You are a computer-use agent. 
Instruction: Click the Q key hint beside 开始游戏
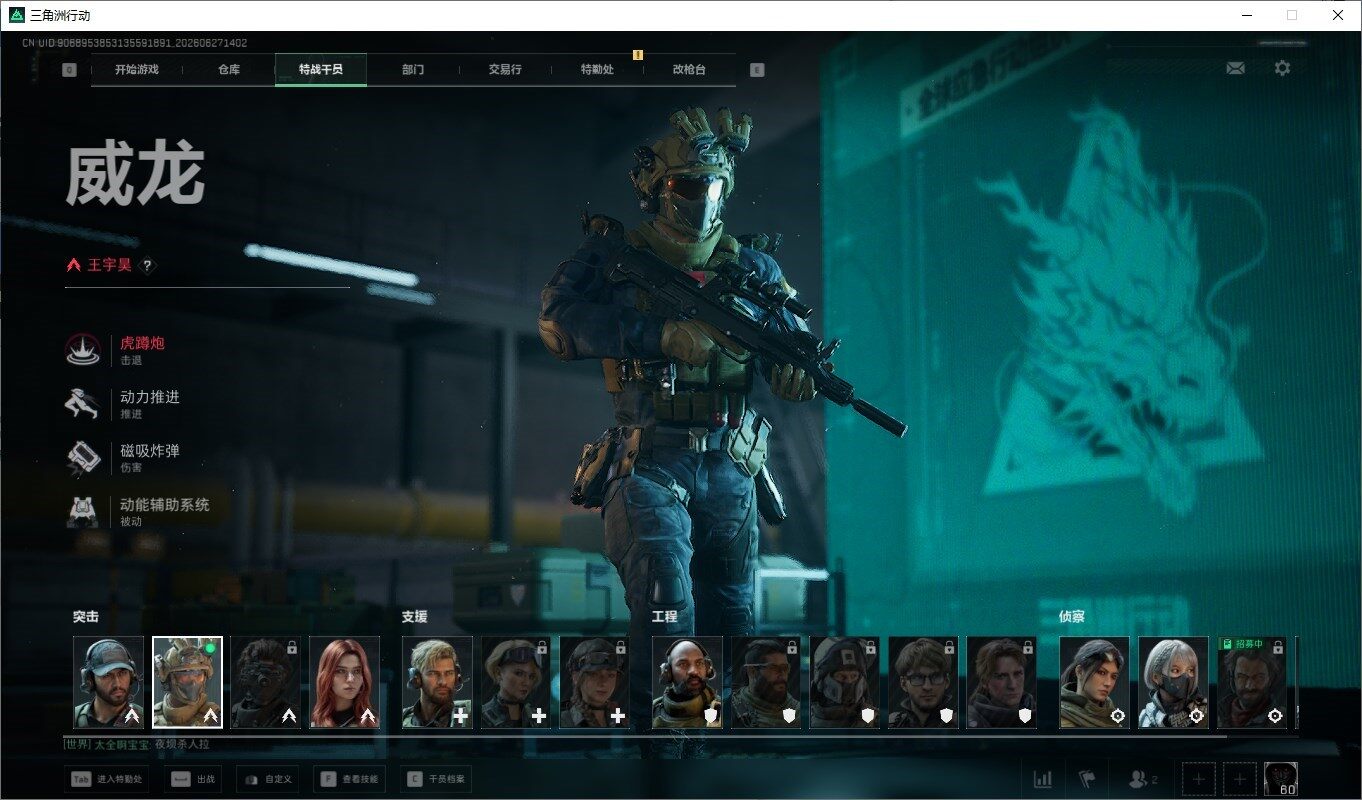[69, 70]
